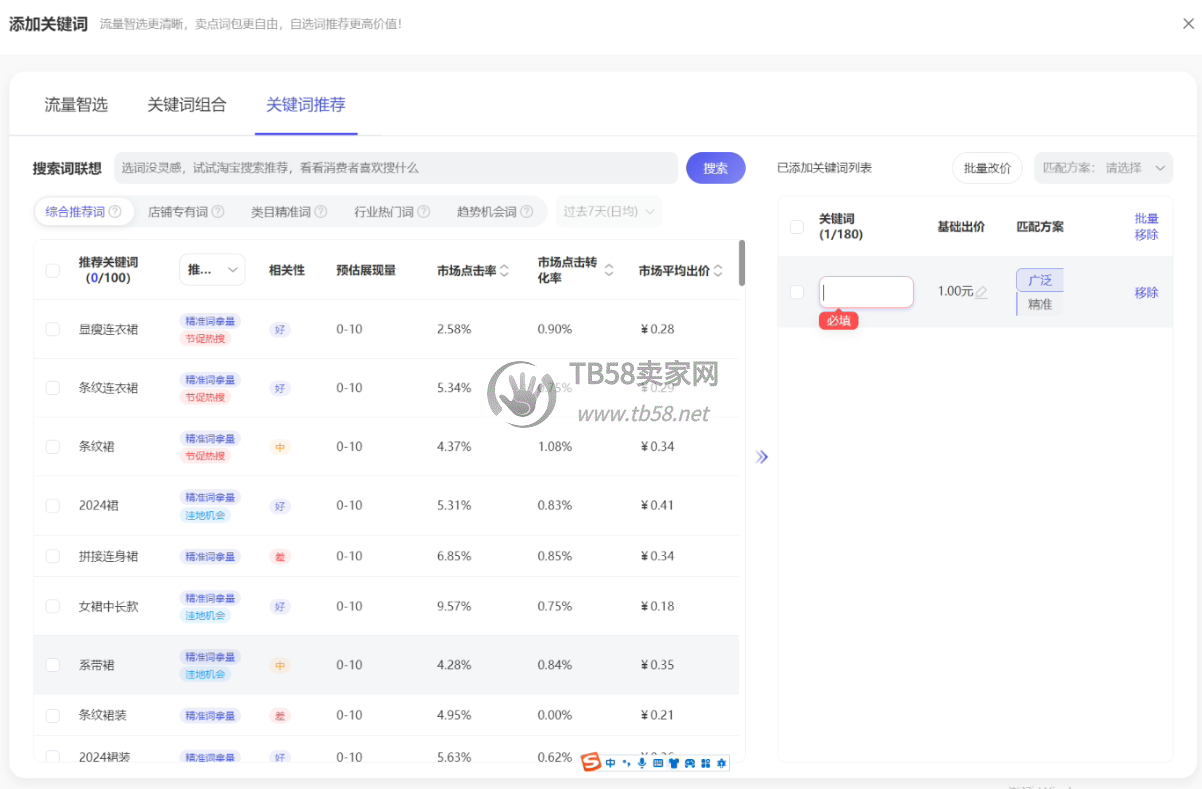The image size is (1202, 789).
Task: Switch to the 关键词组合 tab
Action: point(187,105)
